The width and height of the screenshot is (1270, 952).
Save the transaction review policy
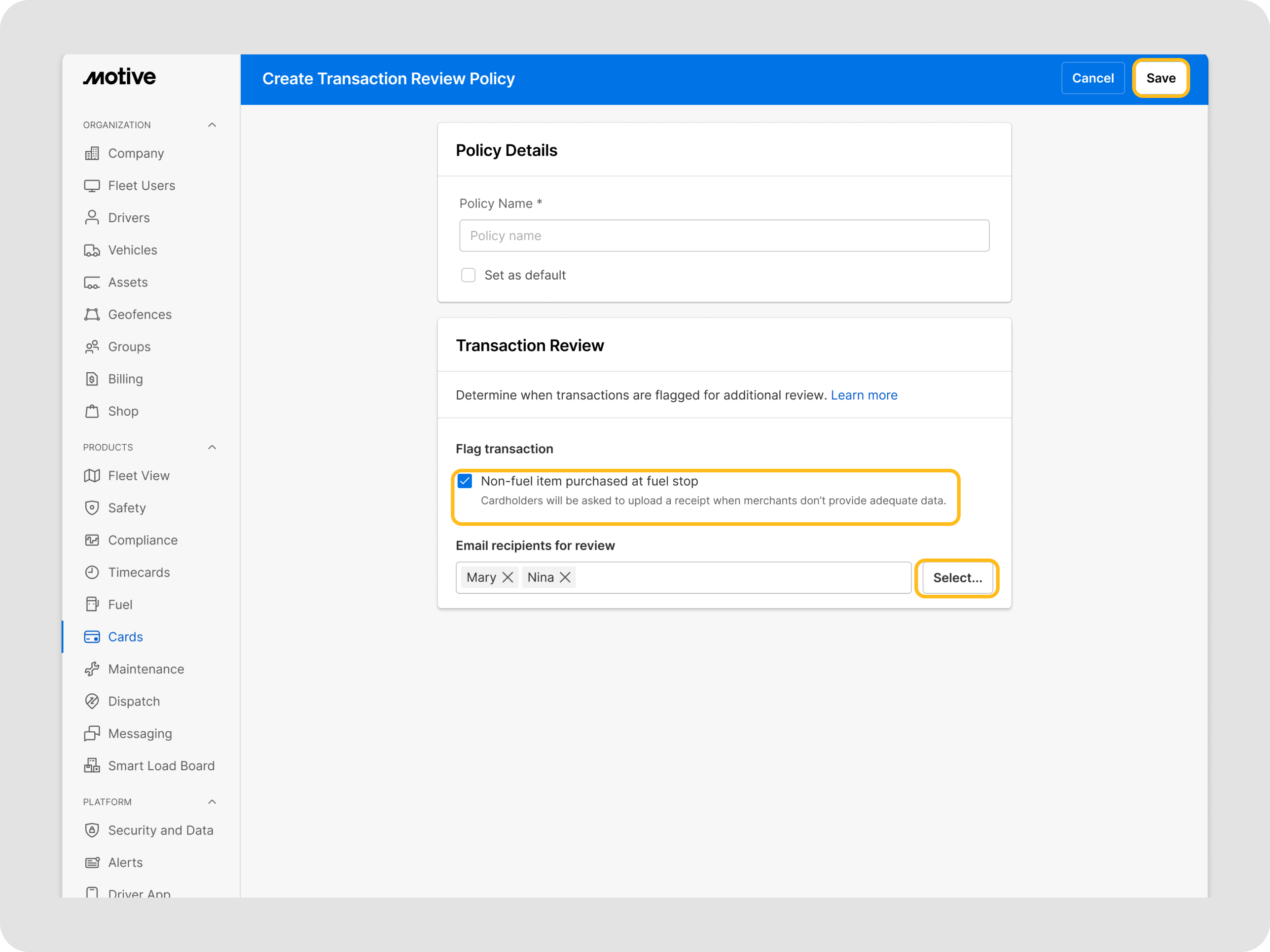1160,78
